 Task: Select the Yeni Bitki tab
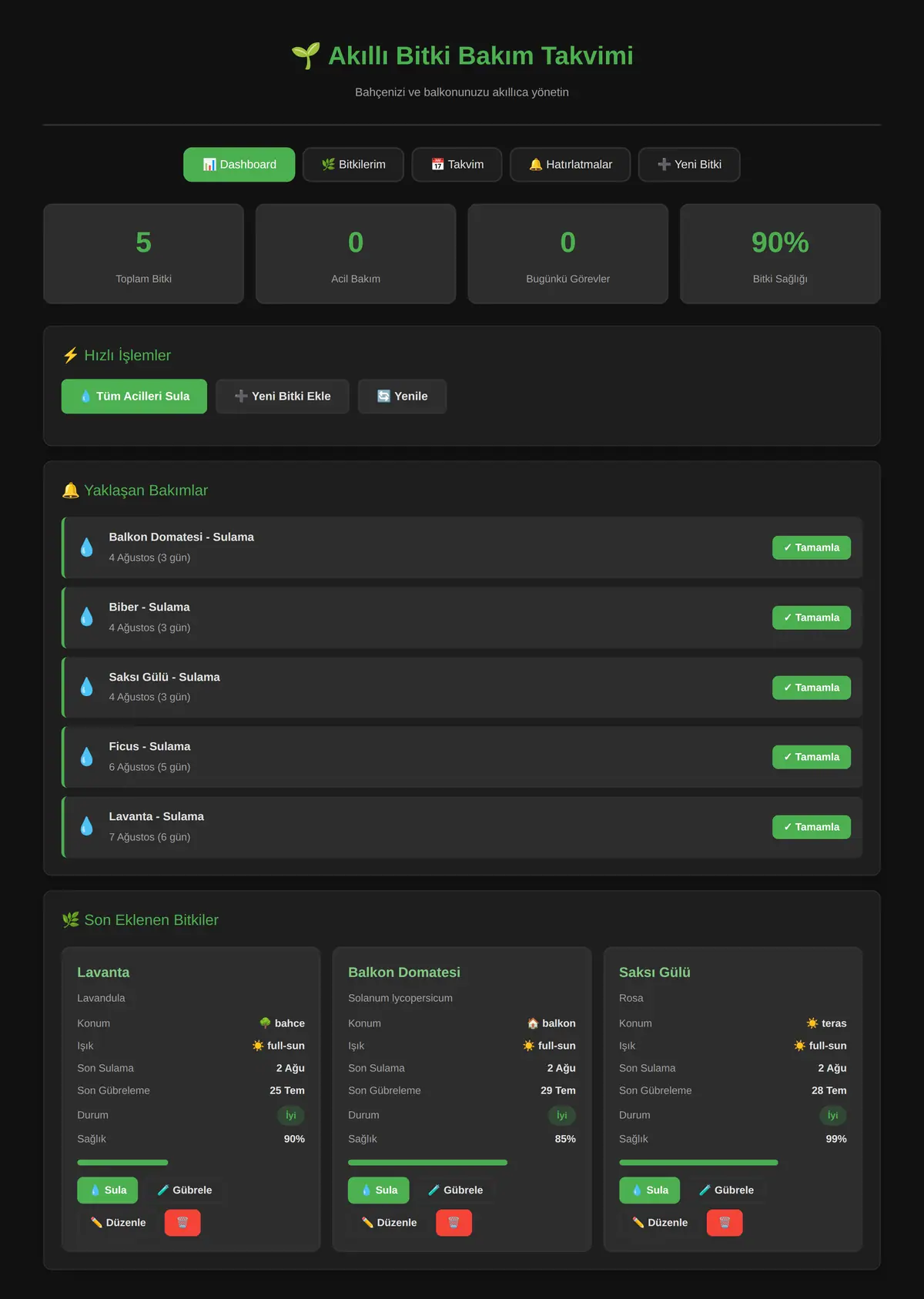tap(689, 165)
